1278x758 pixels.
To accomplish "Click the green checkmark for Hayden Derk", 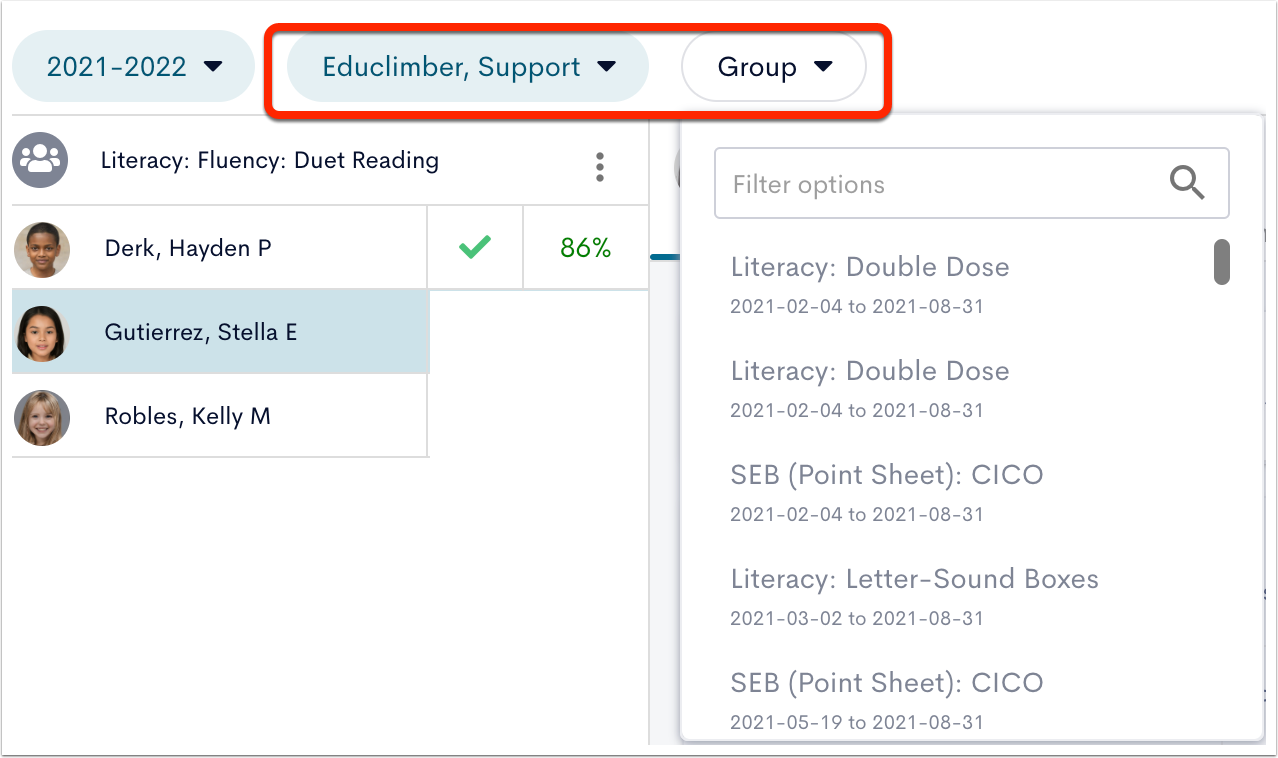I will (x=475, y=248).
